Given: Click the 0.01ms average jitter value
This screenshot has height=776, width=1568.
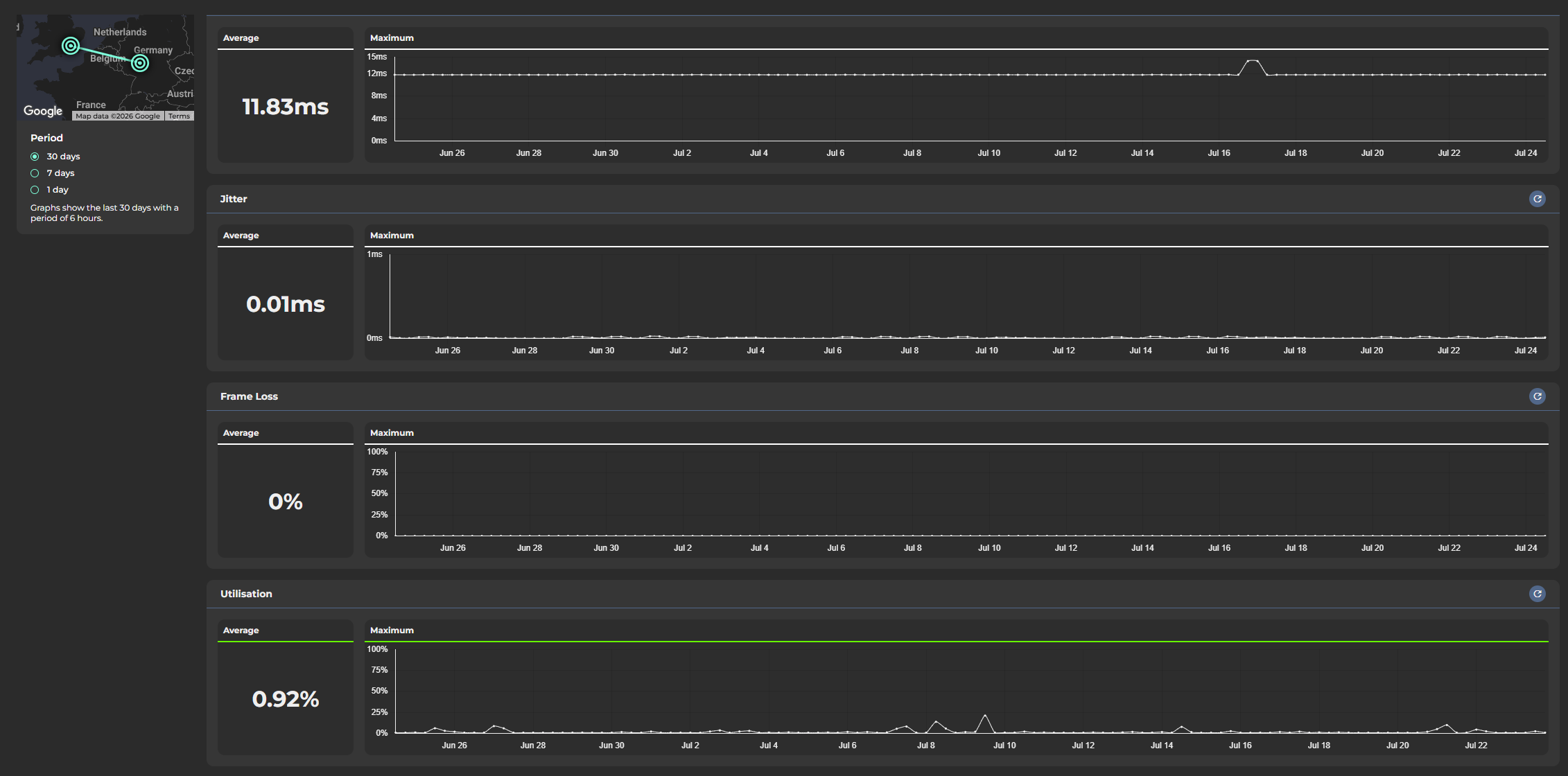Looking at the screenshot, I should pos(286,304).
